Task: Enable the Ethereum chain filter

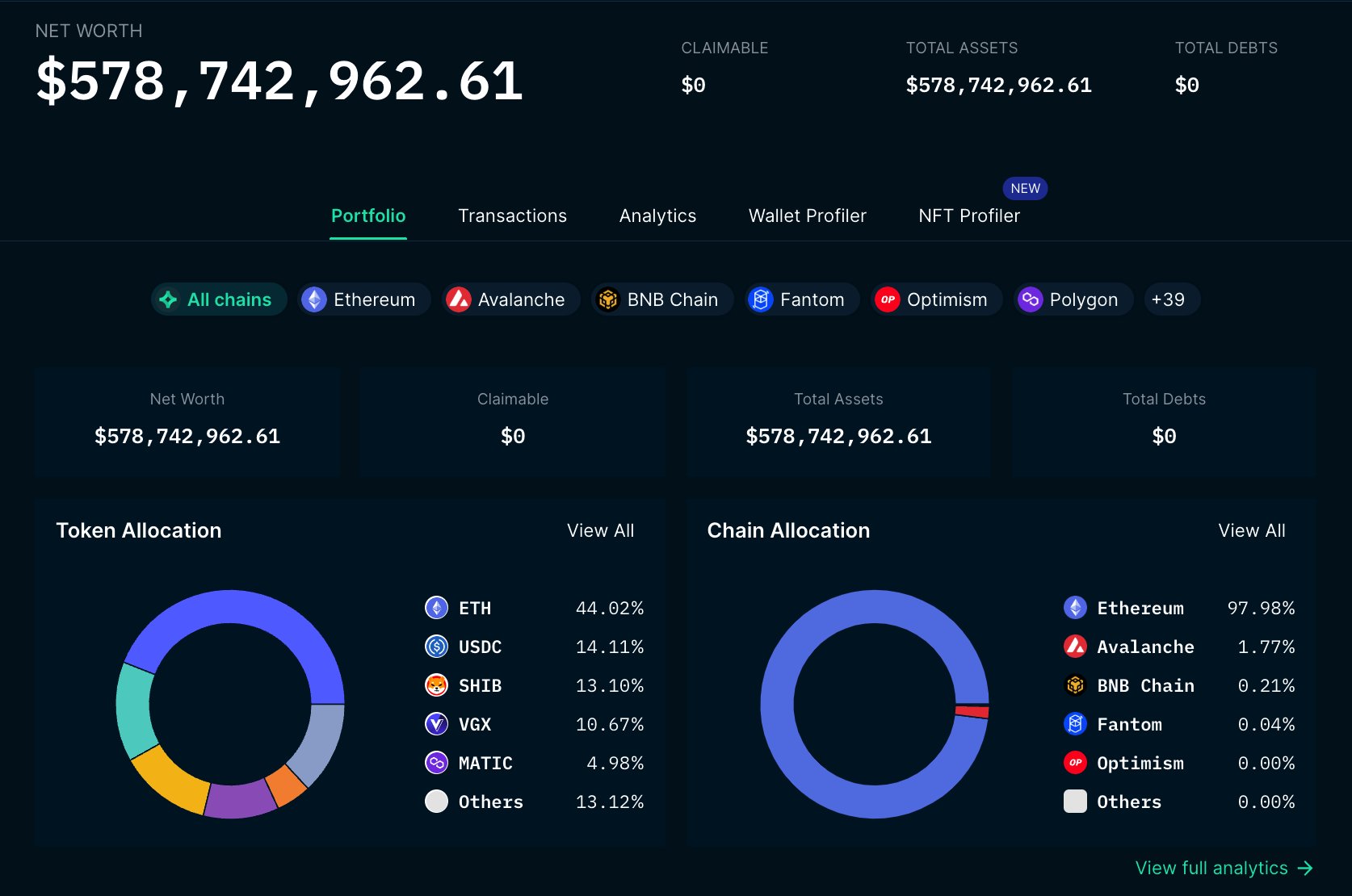Action: 363,299
